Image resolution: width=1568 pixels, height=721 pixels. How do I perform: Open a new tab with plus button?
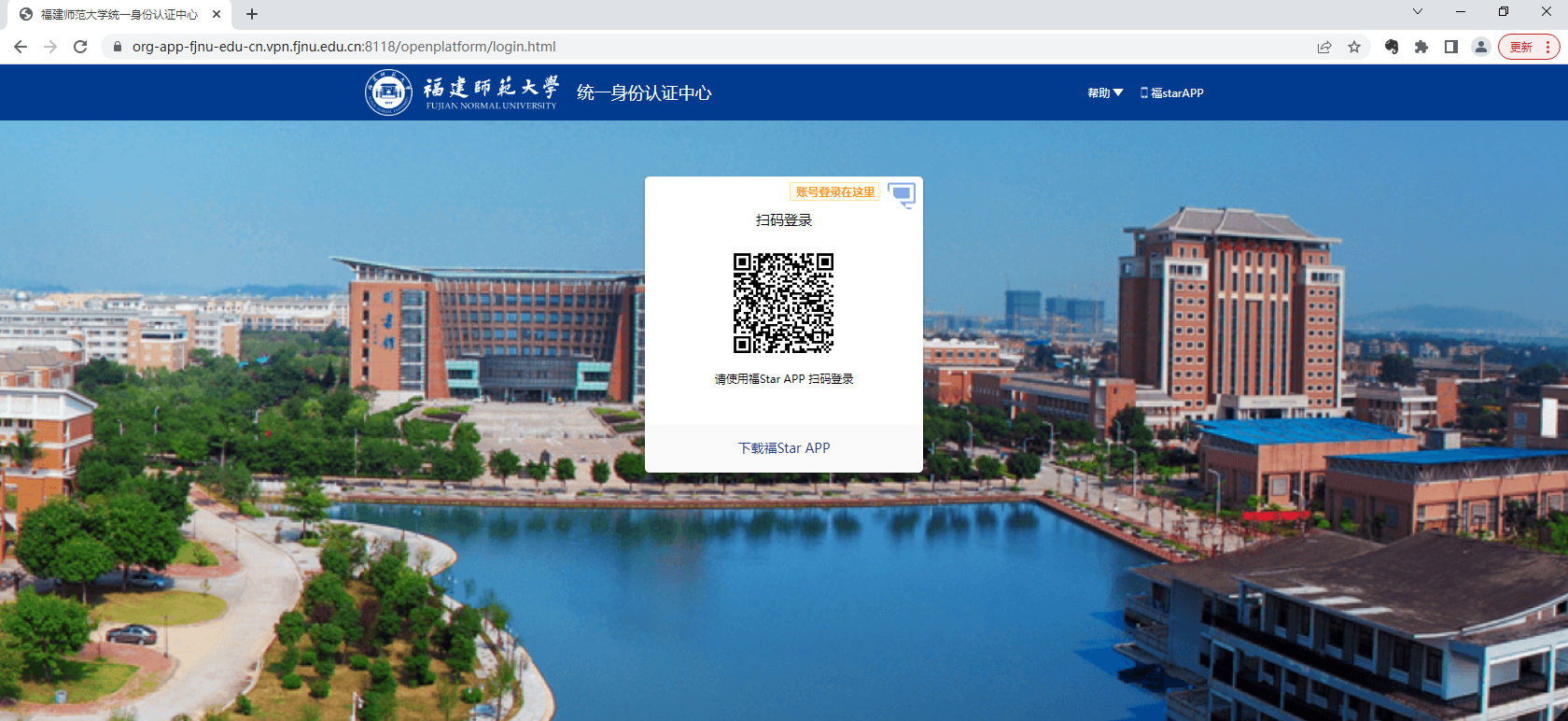(x=252, y=14)
